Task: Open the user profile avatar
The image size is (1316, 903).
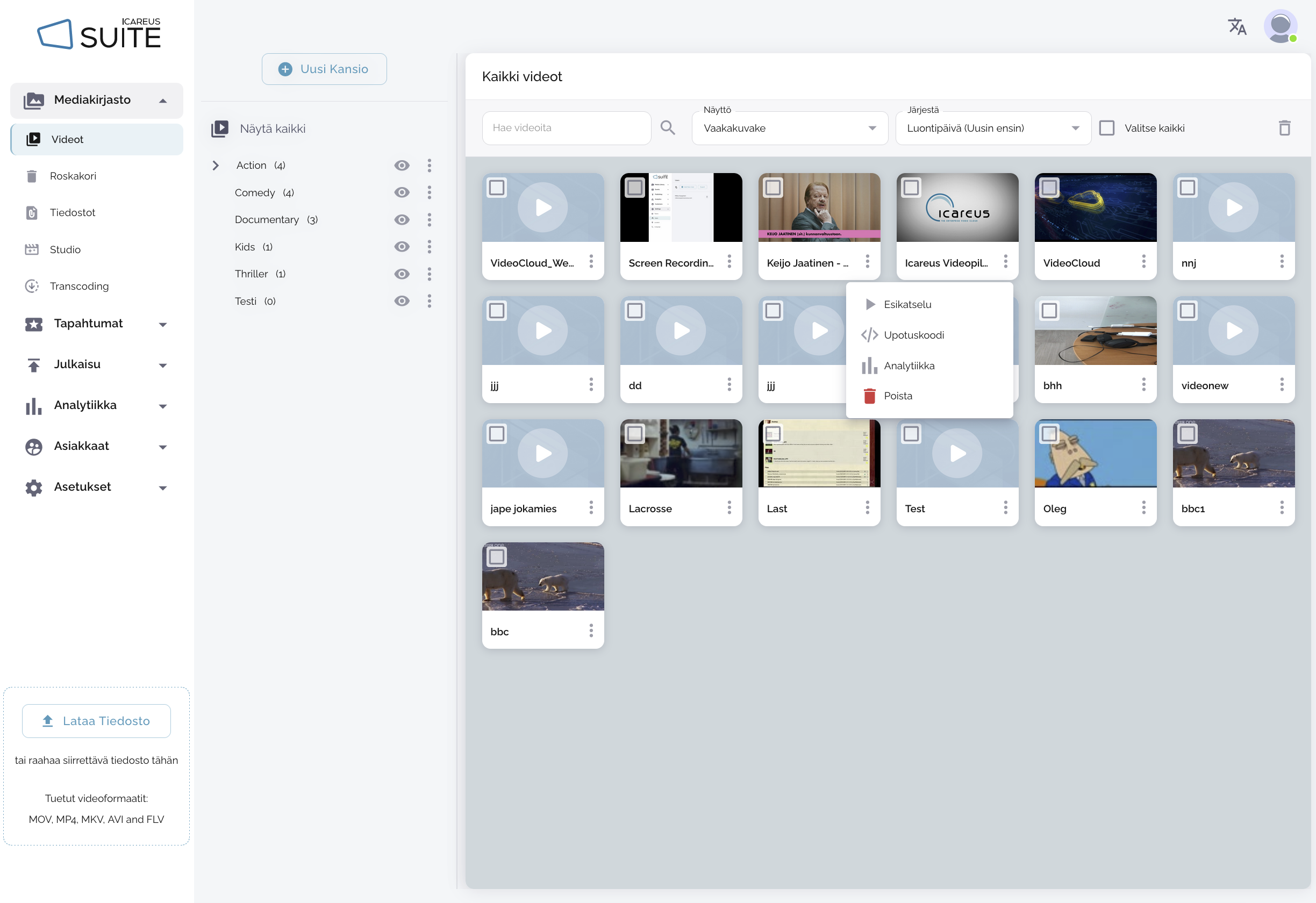Action: pyautogui.click(x=1281, y=26)
